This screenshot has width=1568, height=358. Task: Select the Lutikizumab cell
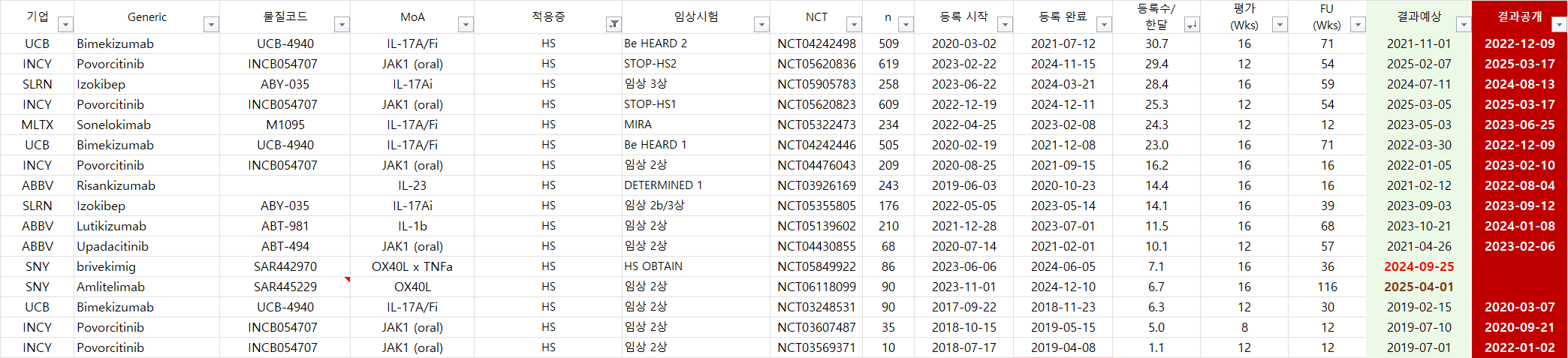click(x=146, y=226)
